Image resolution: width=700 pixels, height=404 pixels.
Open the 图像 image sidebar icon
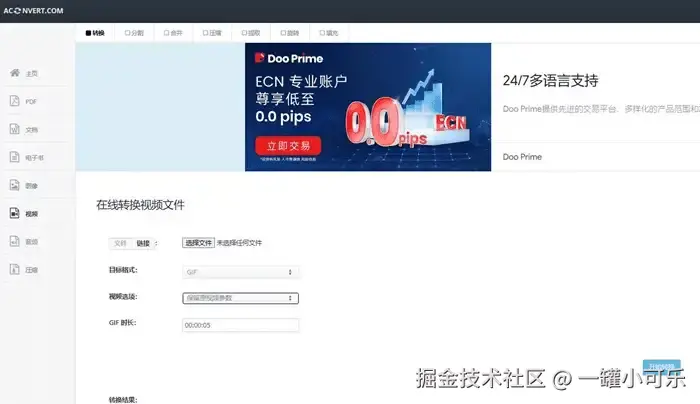pyautogui.click(x=15, y=185)
